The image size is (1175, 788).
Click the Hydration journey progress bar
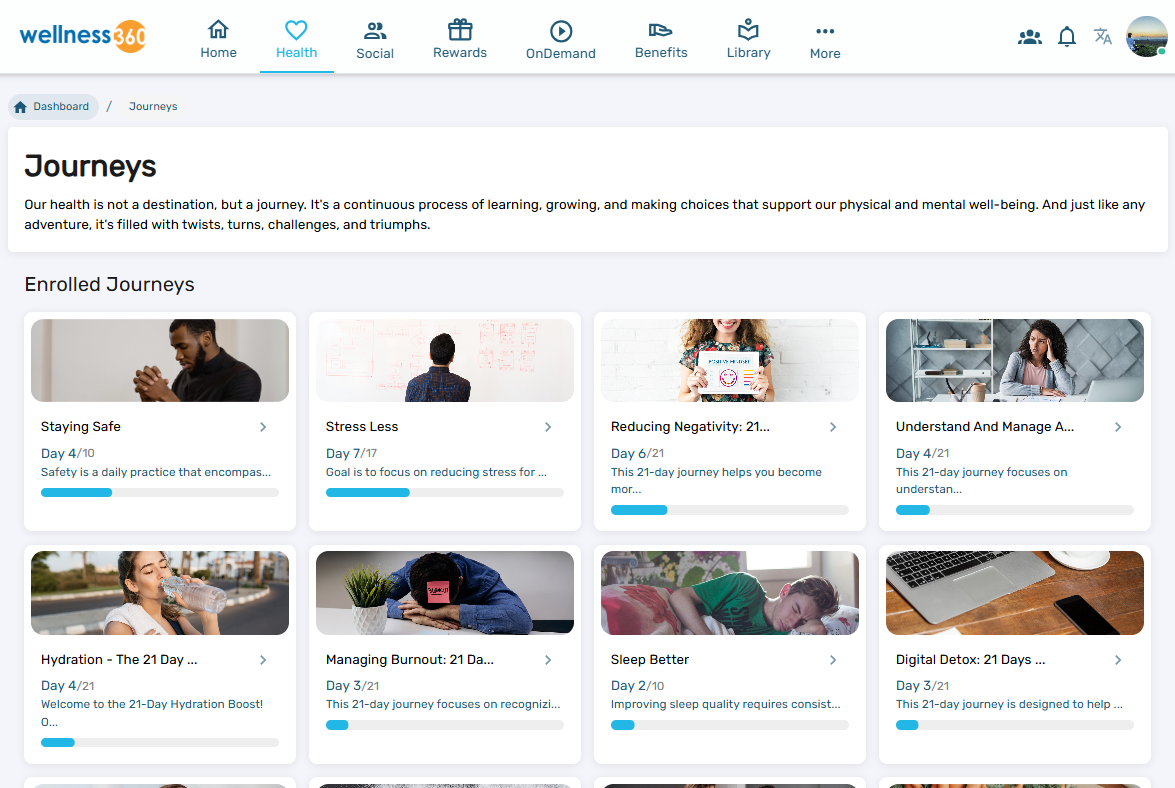click(x=160, y=742)
